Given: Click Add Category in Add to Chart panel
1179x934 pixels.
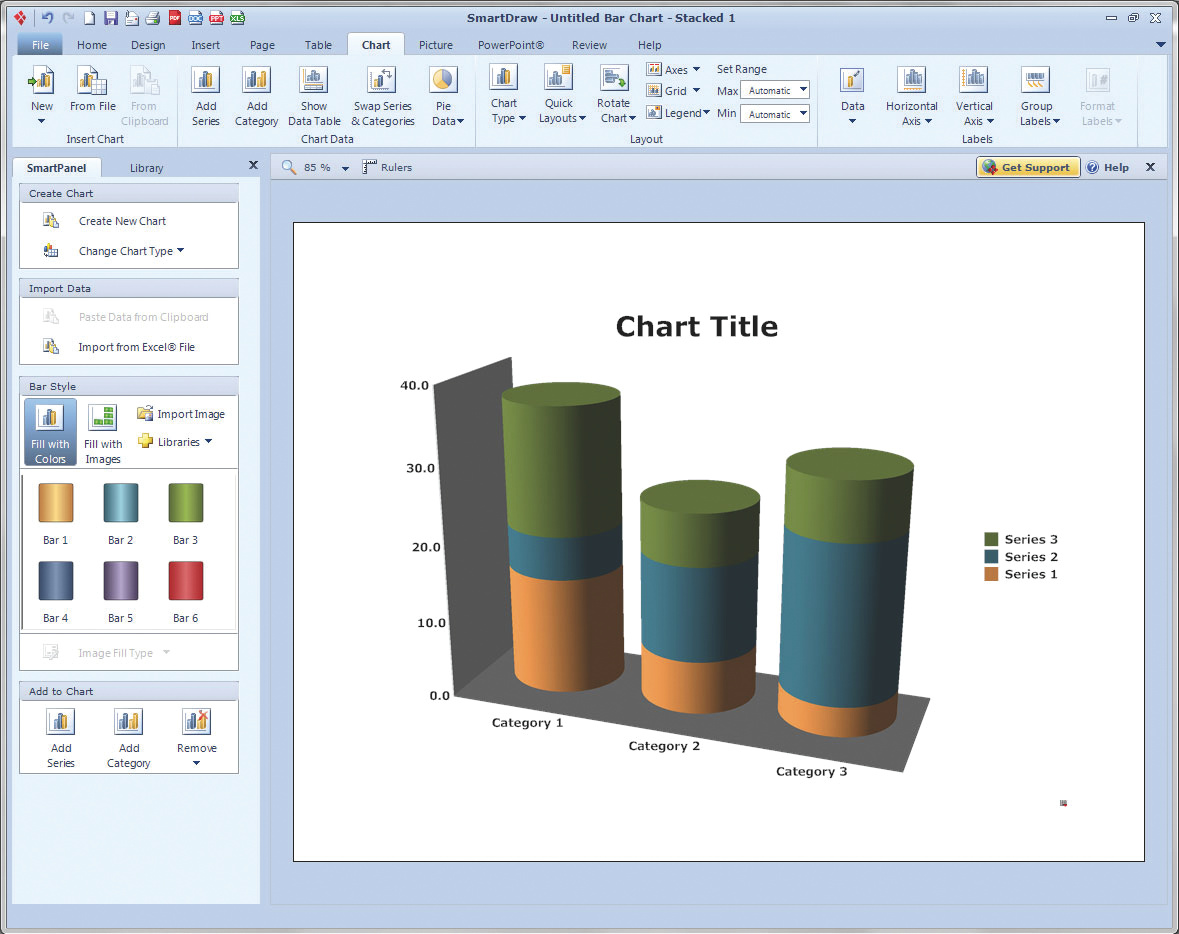Looking at the screenshot, I should 129,738.
